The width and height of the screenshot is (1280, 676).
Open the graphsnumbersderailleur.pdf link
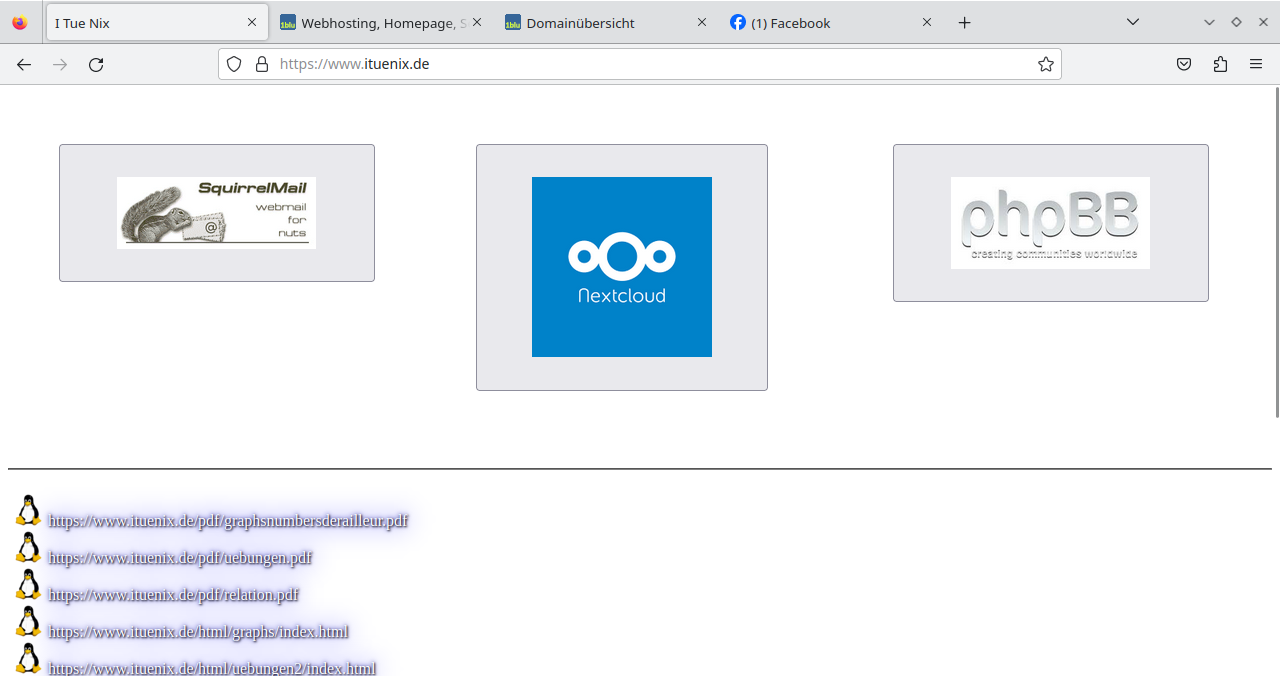coord(228,521)
